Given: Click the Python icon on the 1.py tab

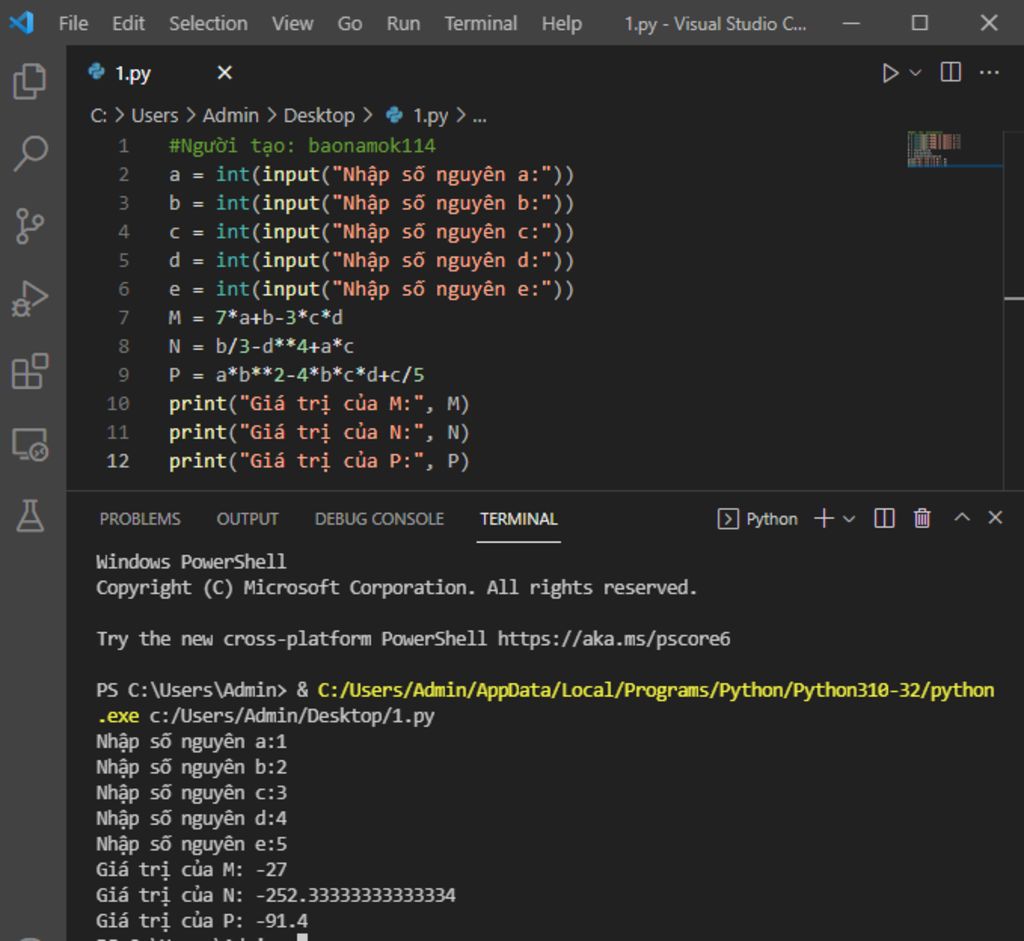Looking at the screenshot, I should coord(97,71).
